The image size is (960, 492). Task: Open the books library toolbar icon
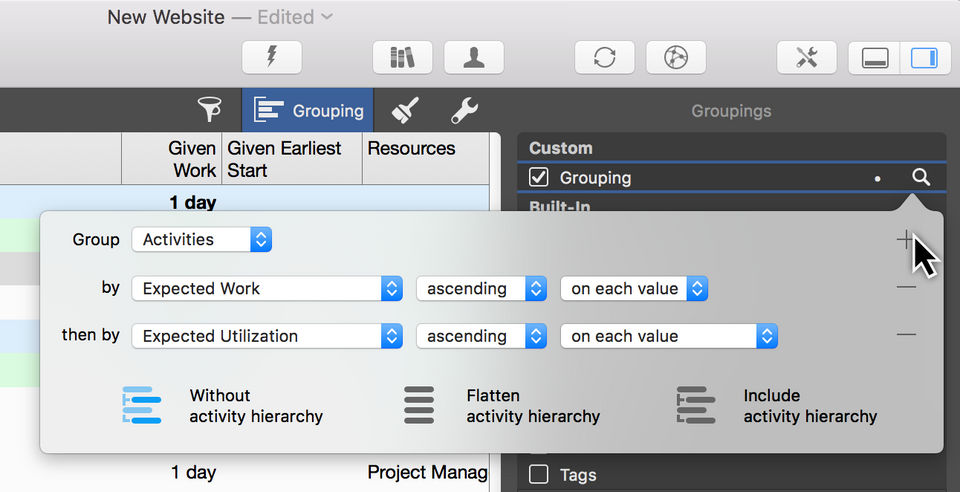point(402,57)
